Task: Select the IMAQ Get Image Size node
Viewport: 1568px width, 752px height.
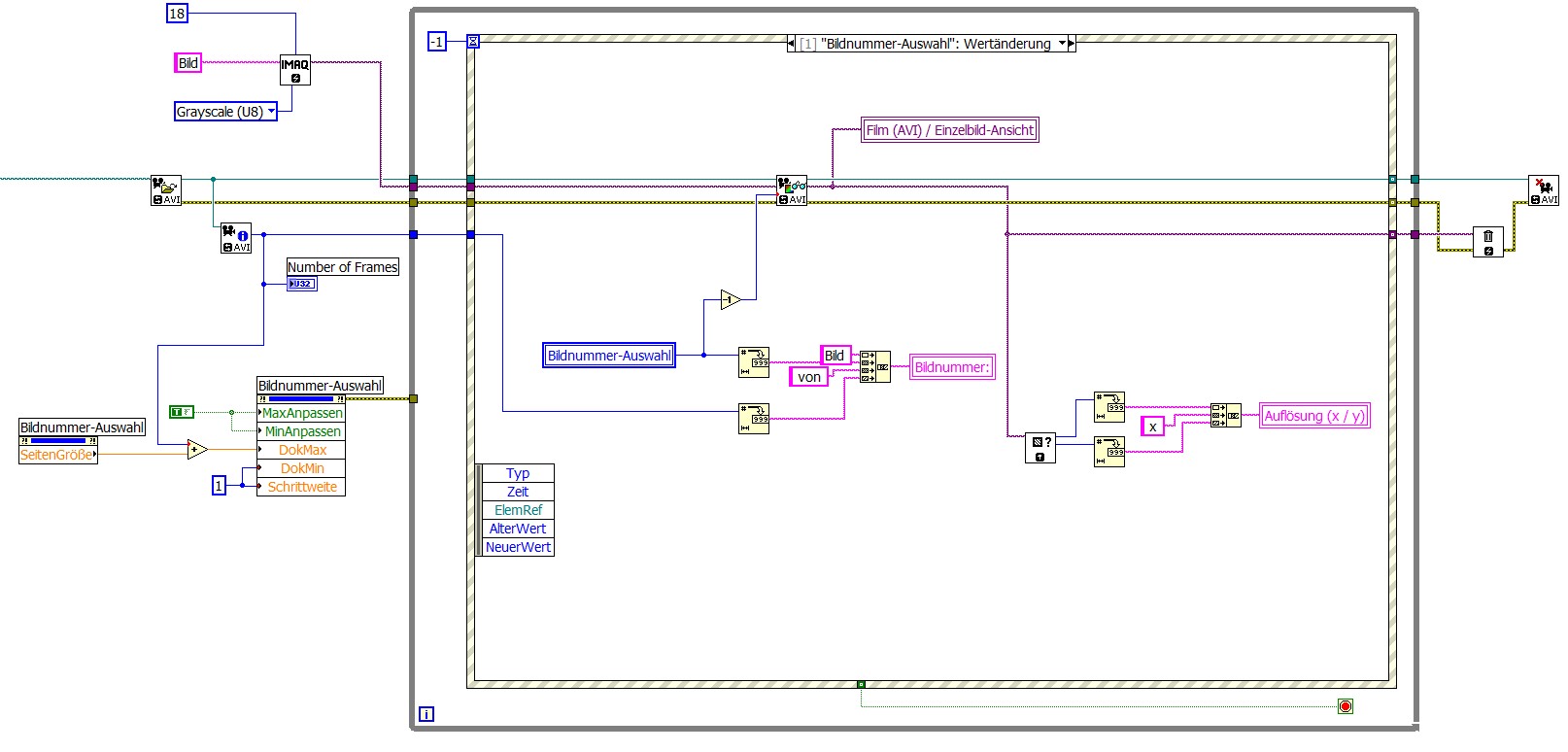Action: [1040, 448]
